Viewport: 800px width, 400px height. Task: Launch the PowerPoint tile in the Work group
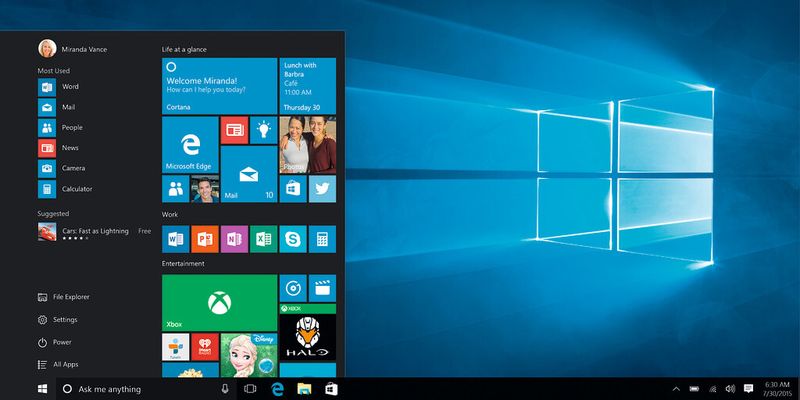click(205, 239)
